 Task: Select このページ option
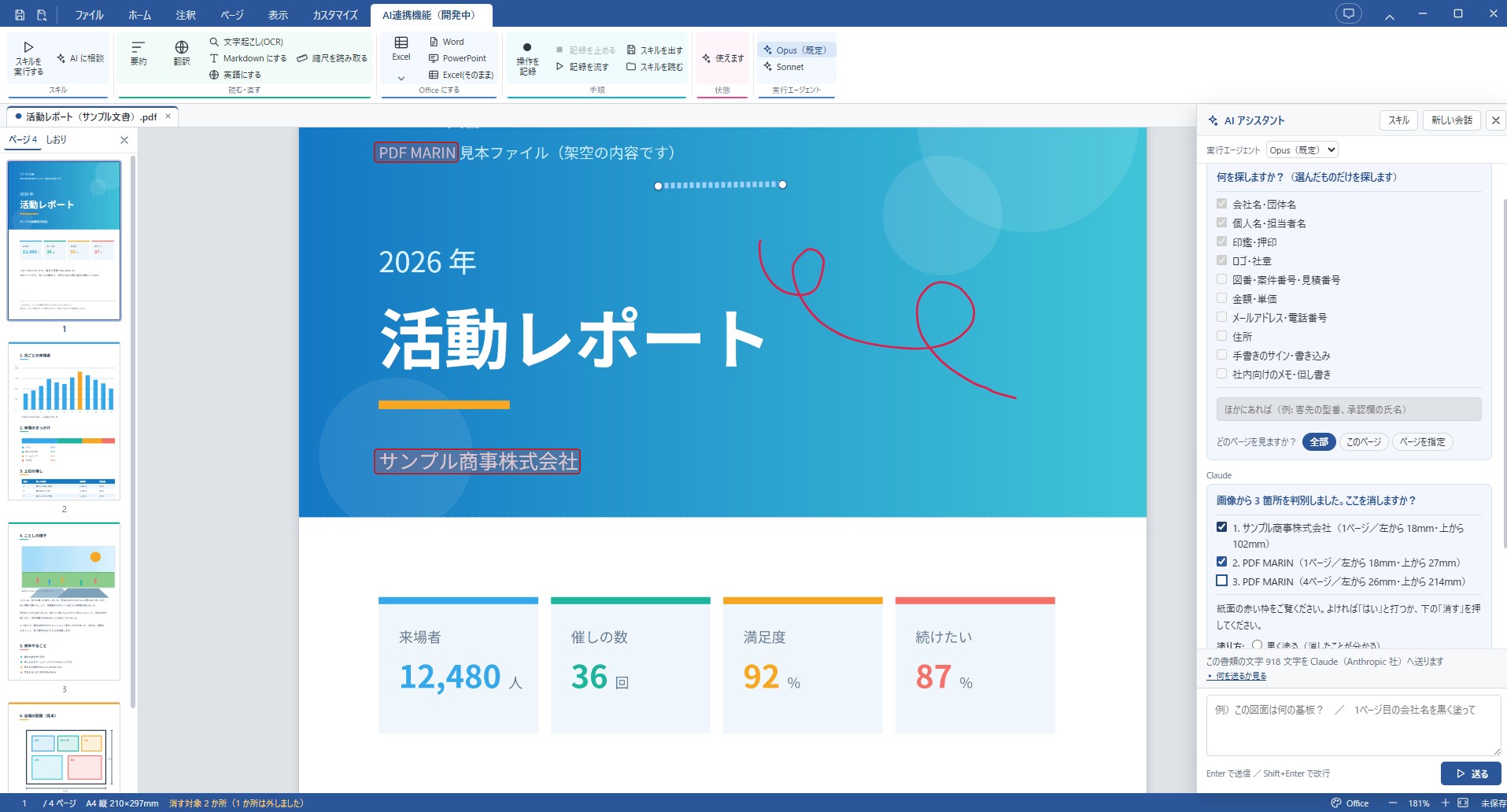click(1364, 441)
